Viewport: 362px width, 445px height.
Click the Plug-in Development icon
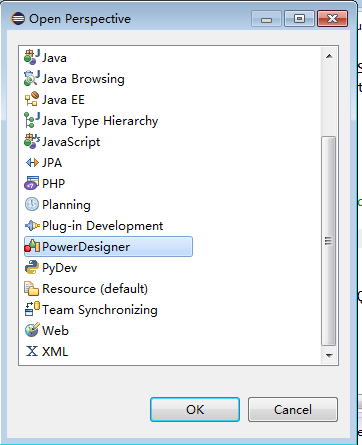point(32,225)
